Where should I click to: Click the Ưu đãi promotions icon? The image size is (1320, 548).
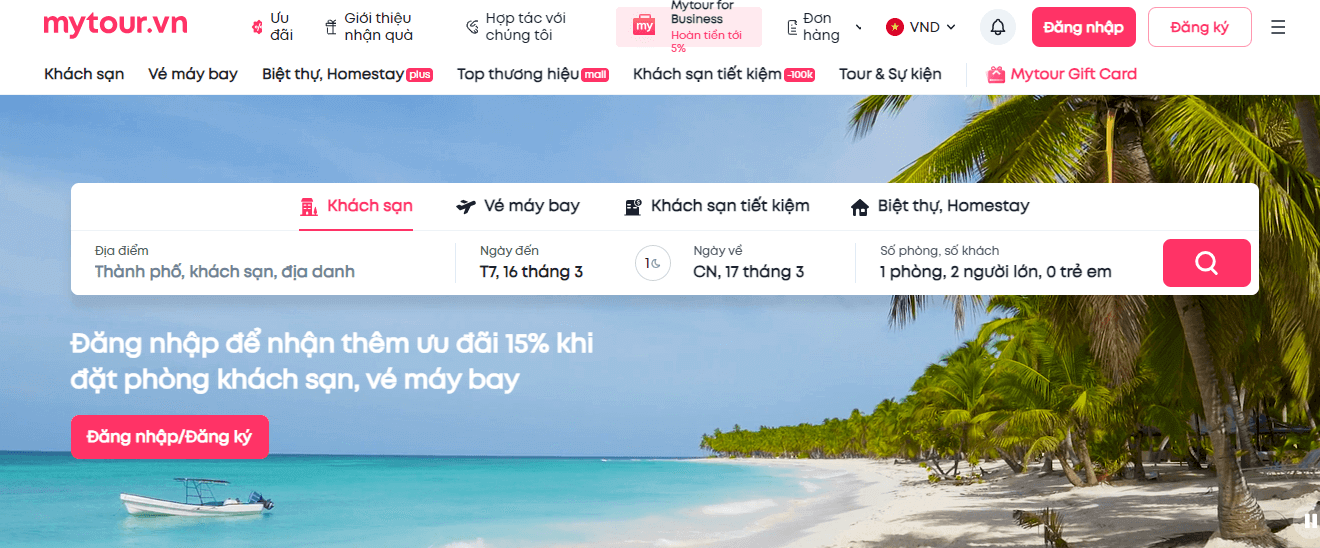pos(257,27)
